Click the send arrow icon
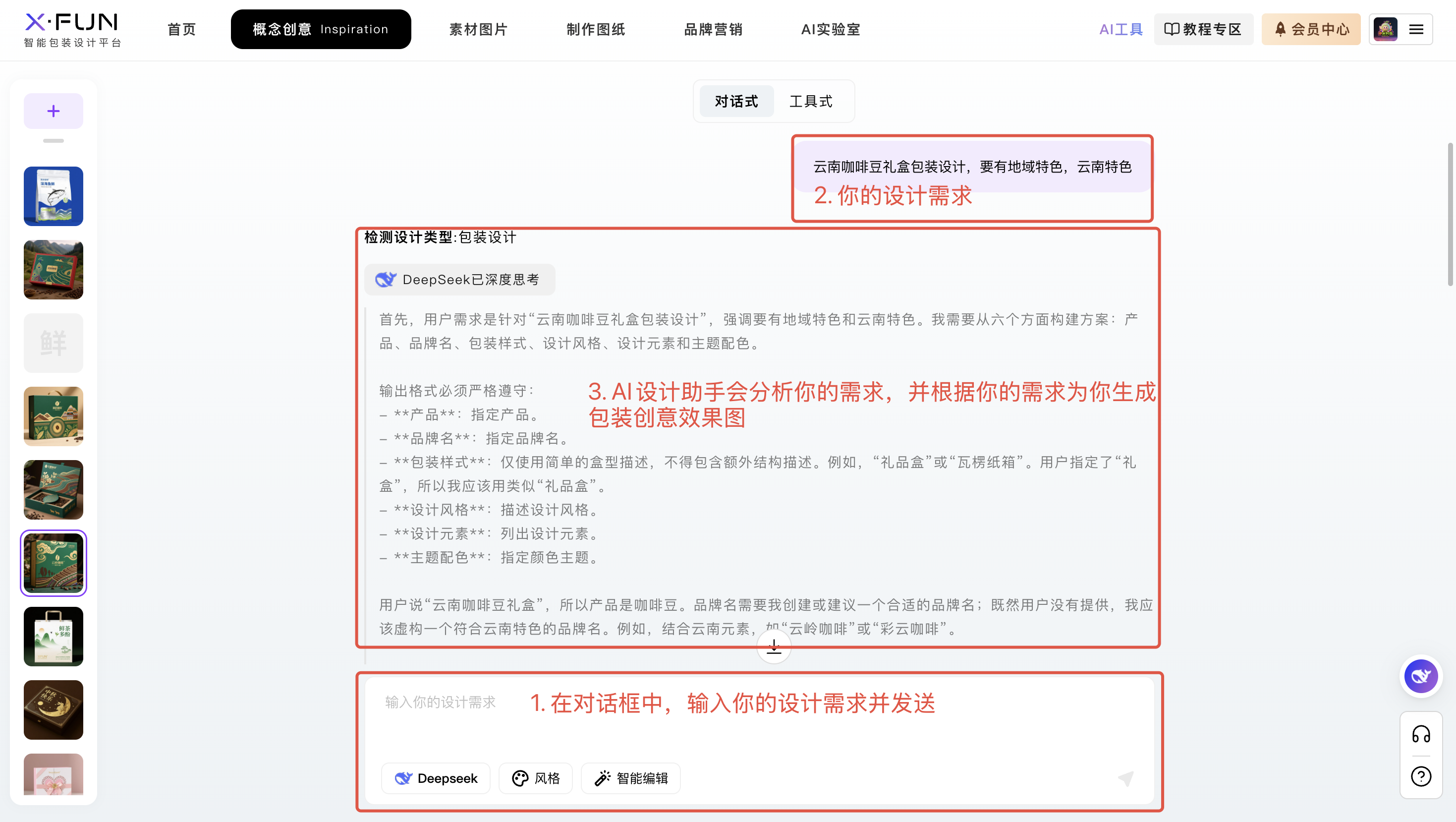This screenshot has height=822, width=1456. click(x=1125, y=778)
